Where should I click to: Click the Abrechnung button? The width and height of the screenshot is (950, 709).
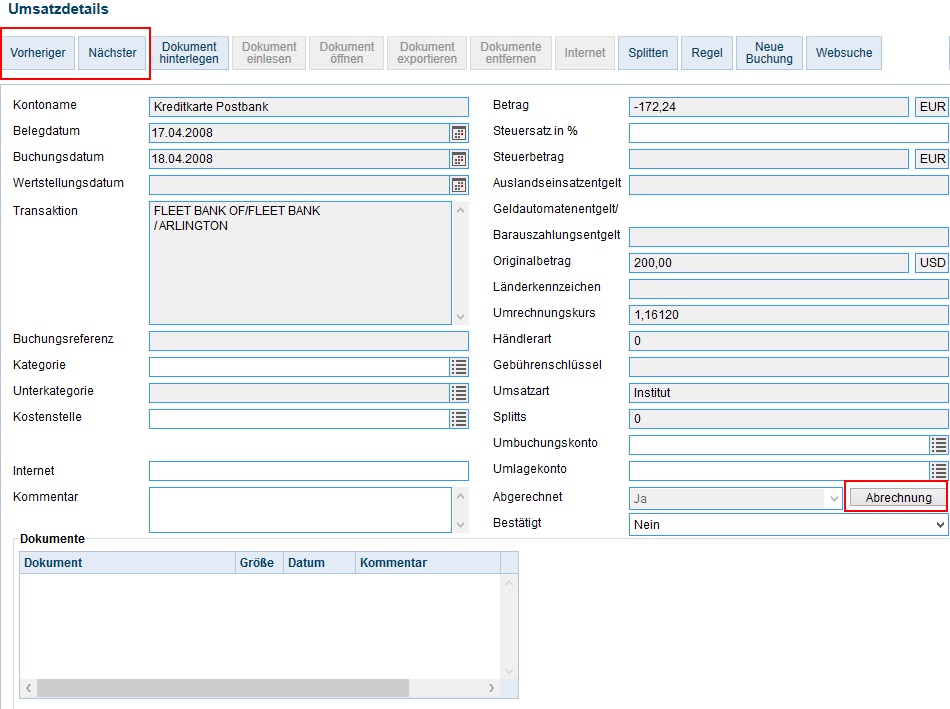(x=898, y=498)
